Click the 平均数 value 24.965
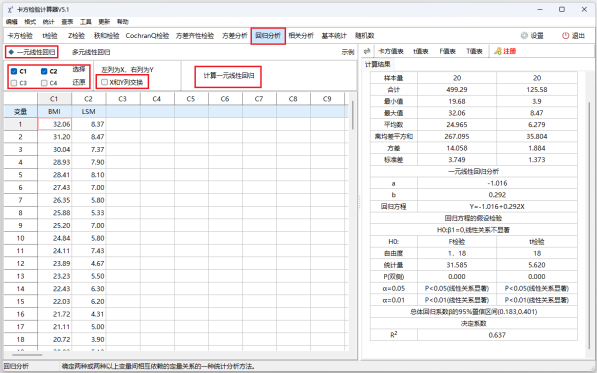 click(457, 125)
